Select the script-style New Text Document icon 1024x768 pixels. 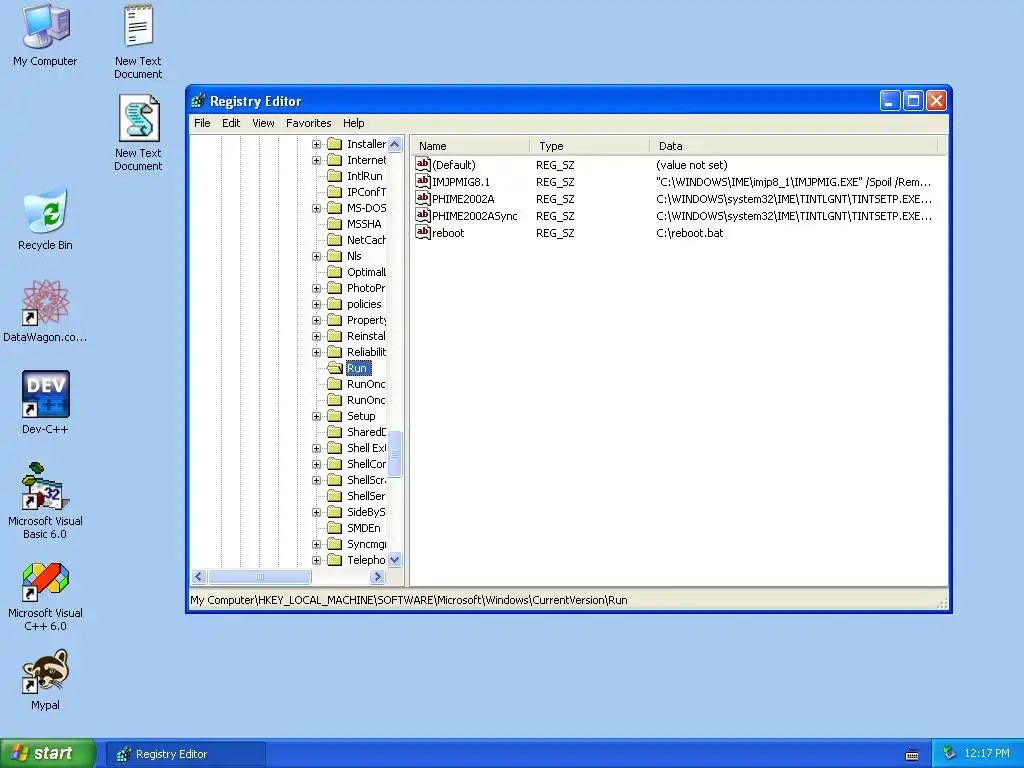139,118
